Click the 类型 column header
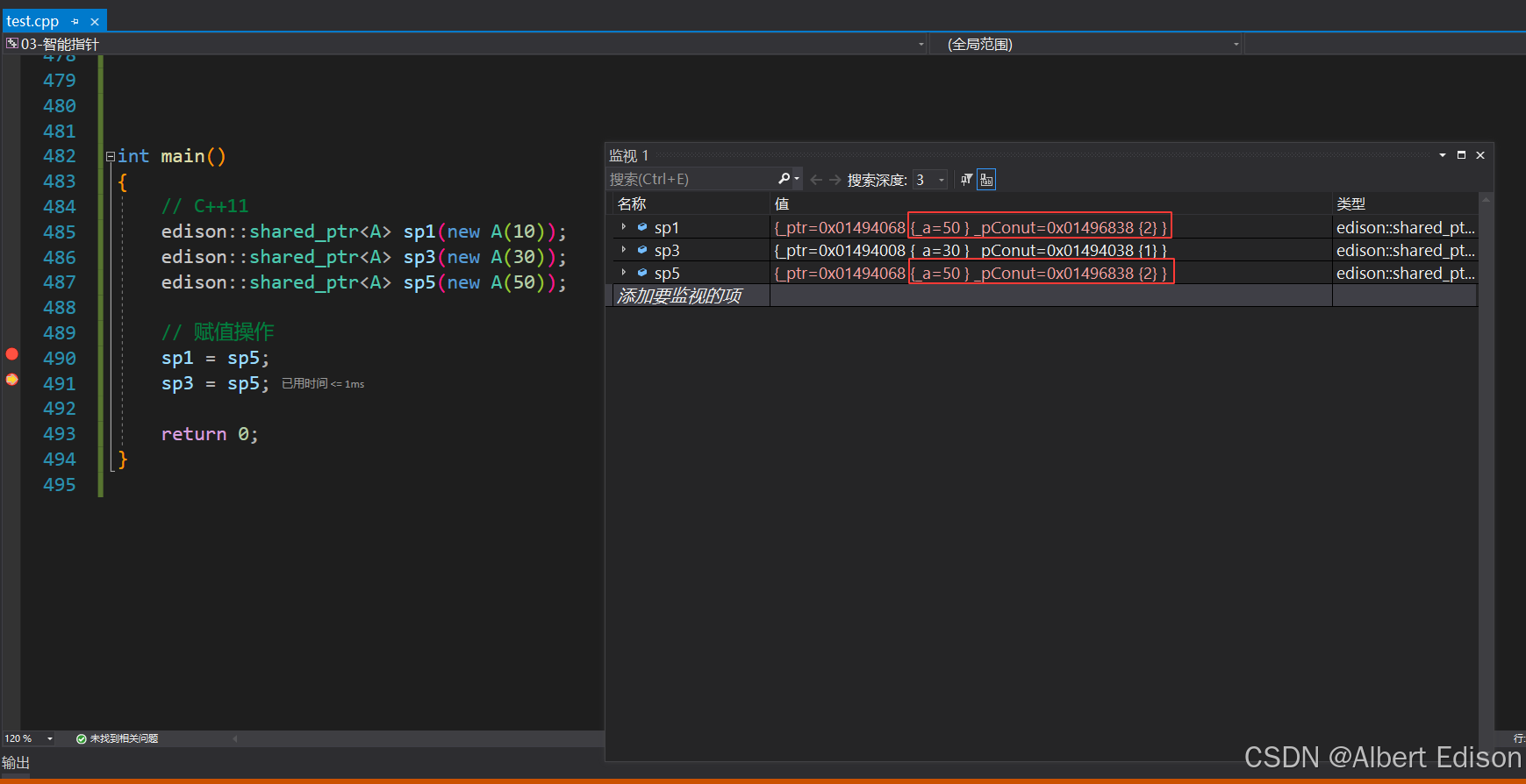Image resolution: width=1526 pixels, height=784 pixels. click(1404, 203)
